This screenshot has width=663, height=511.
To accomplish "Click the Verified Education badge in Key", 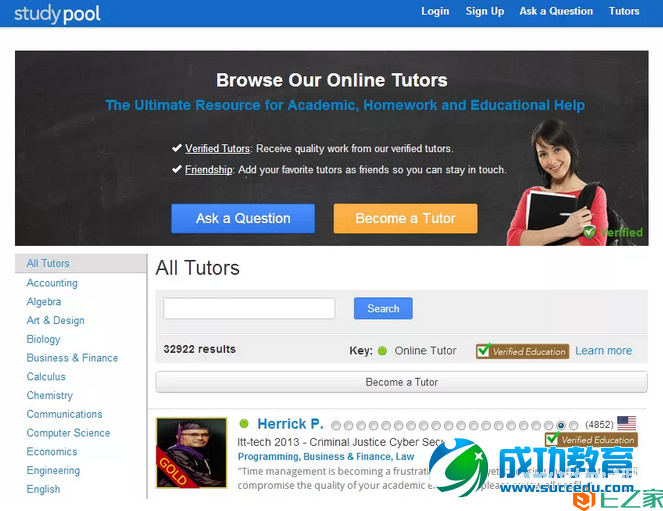I will point(522,351).
